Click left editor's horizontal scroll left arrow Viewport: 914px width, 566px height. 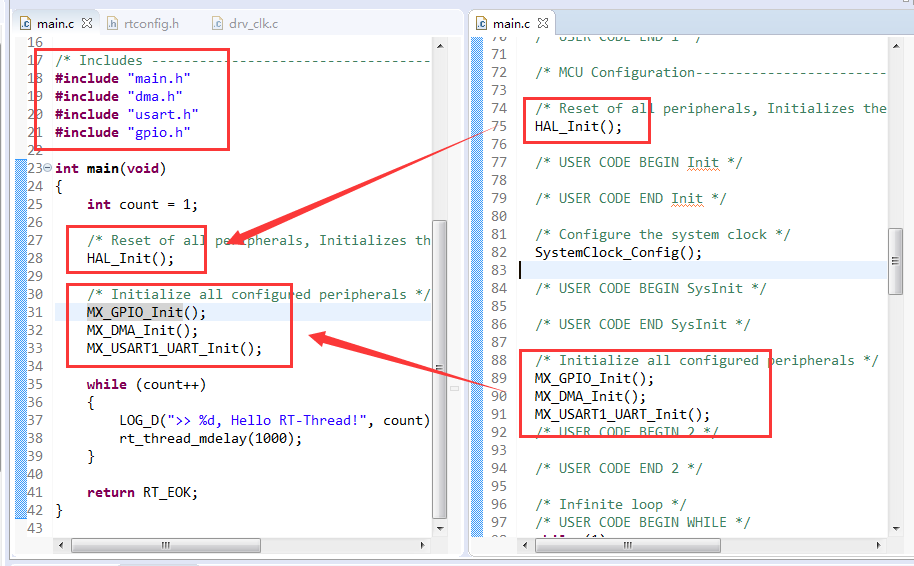pyautogui.click(x=62, y=546)
